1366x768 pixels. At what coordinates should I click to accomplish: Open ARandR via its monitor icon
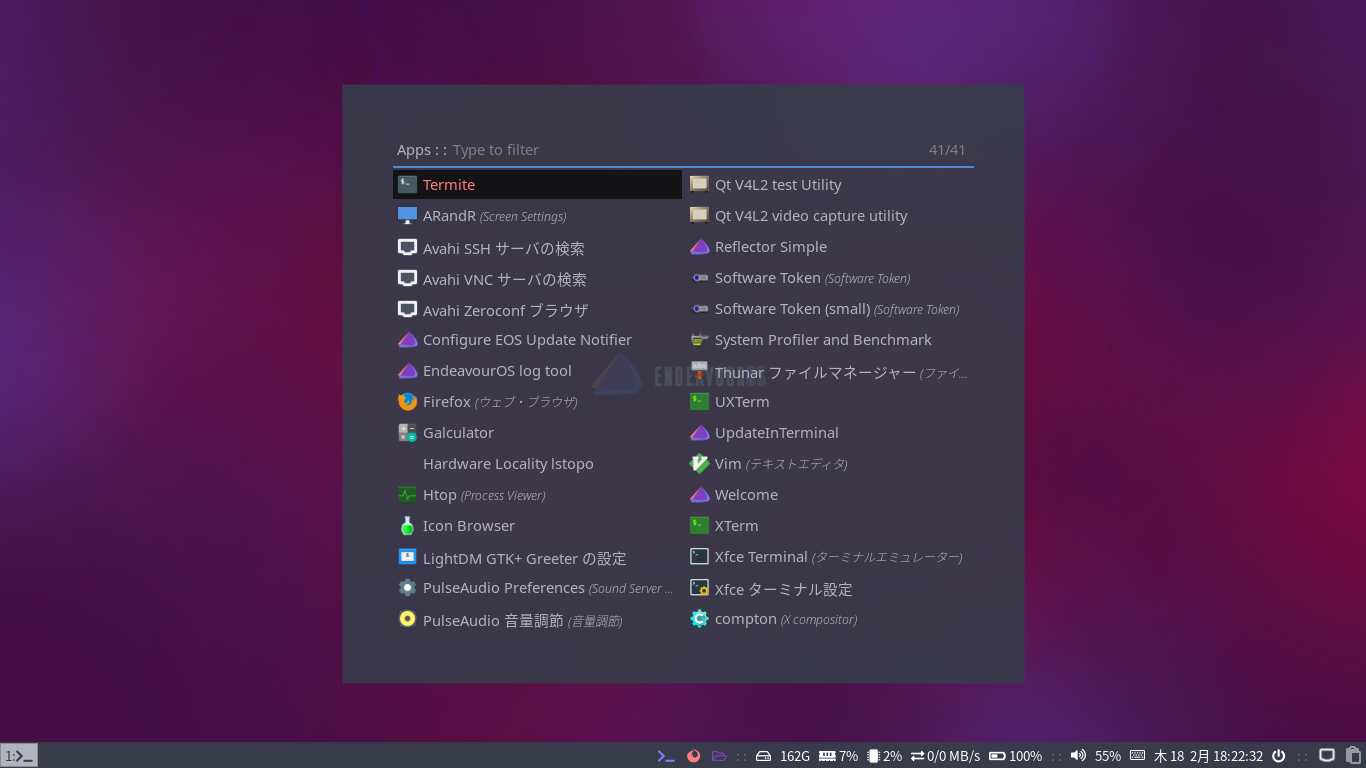(x=407, y=215)
